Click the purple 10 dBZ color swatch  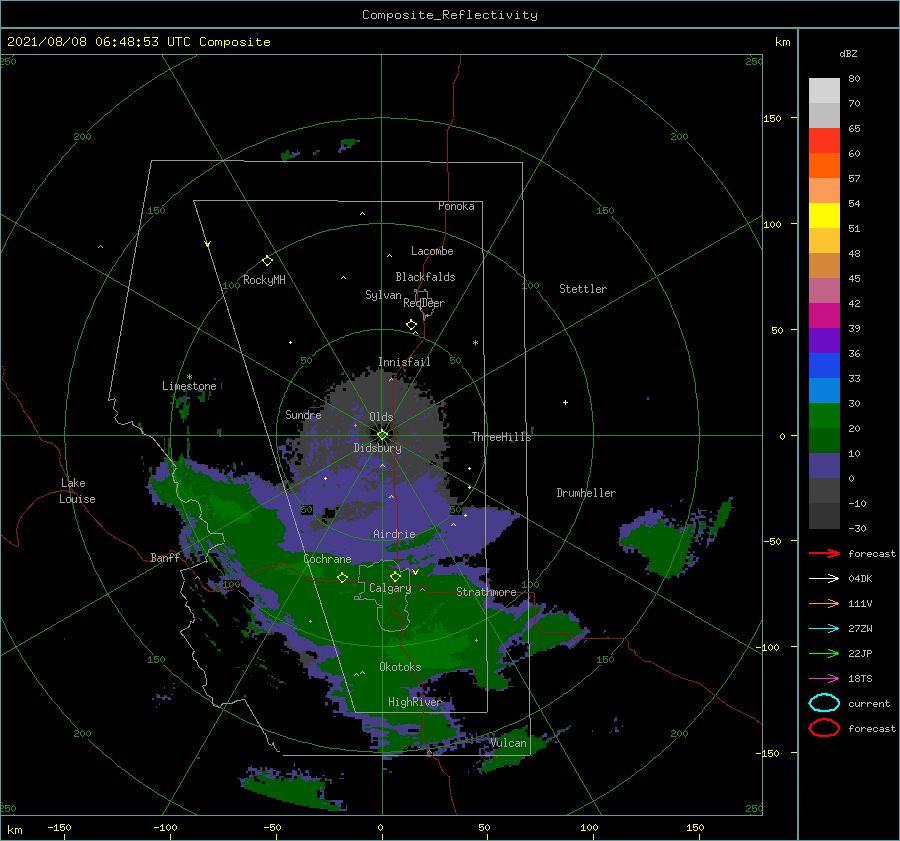tap(824, 465)
